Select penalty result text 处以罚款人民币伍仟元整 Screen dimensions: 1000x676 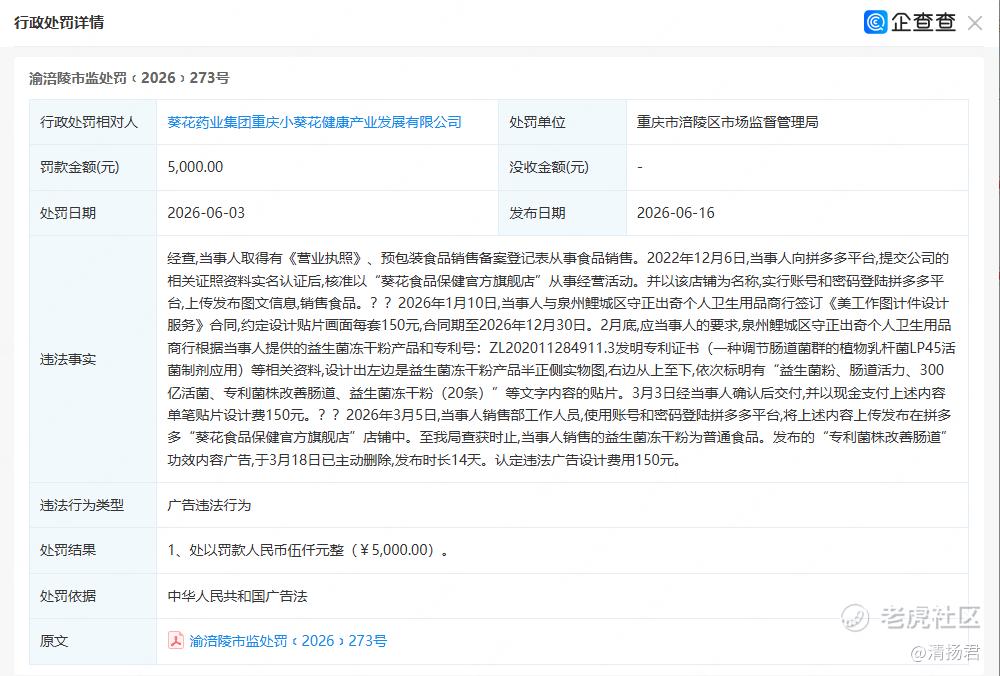[x=267, y=550]
